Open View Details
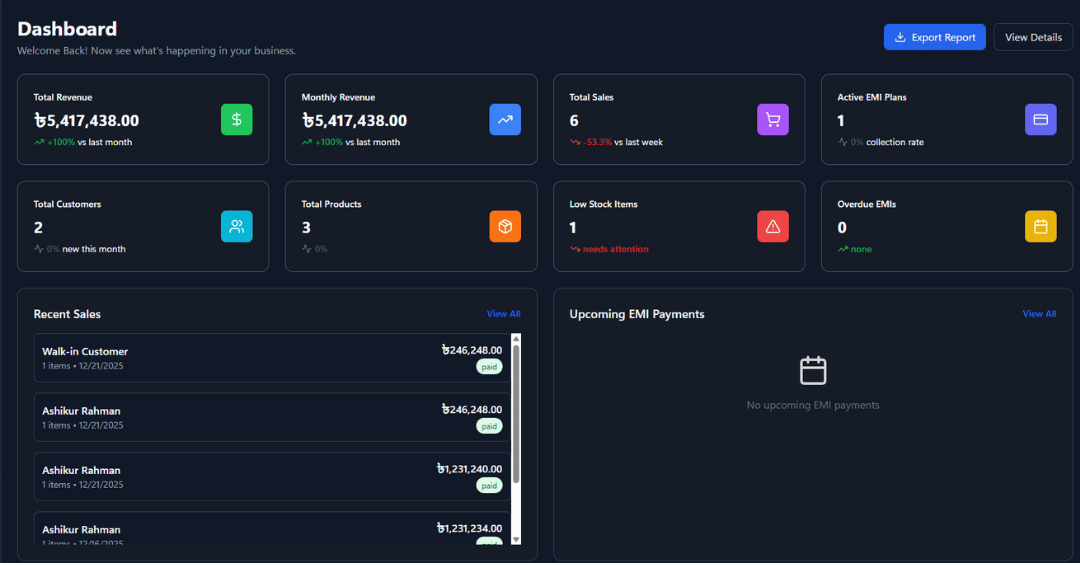This screenshot has width=1080, height=565. [x=1033, y=37]
